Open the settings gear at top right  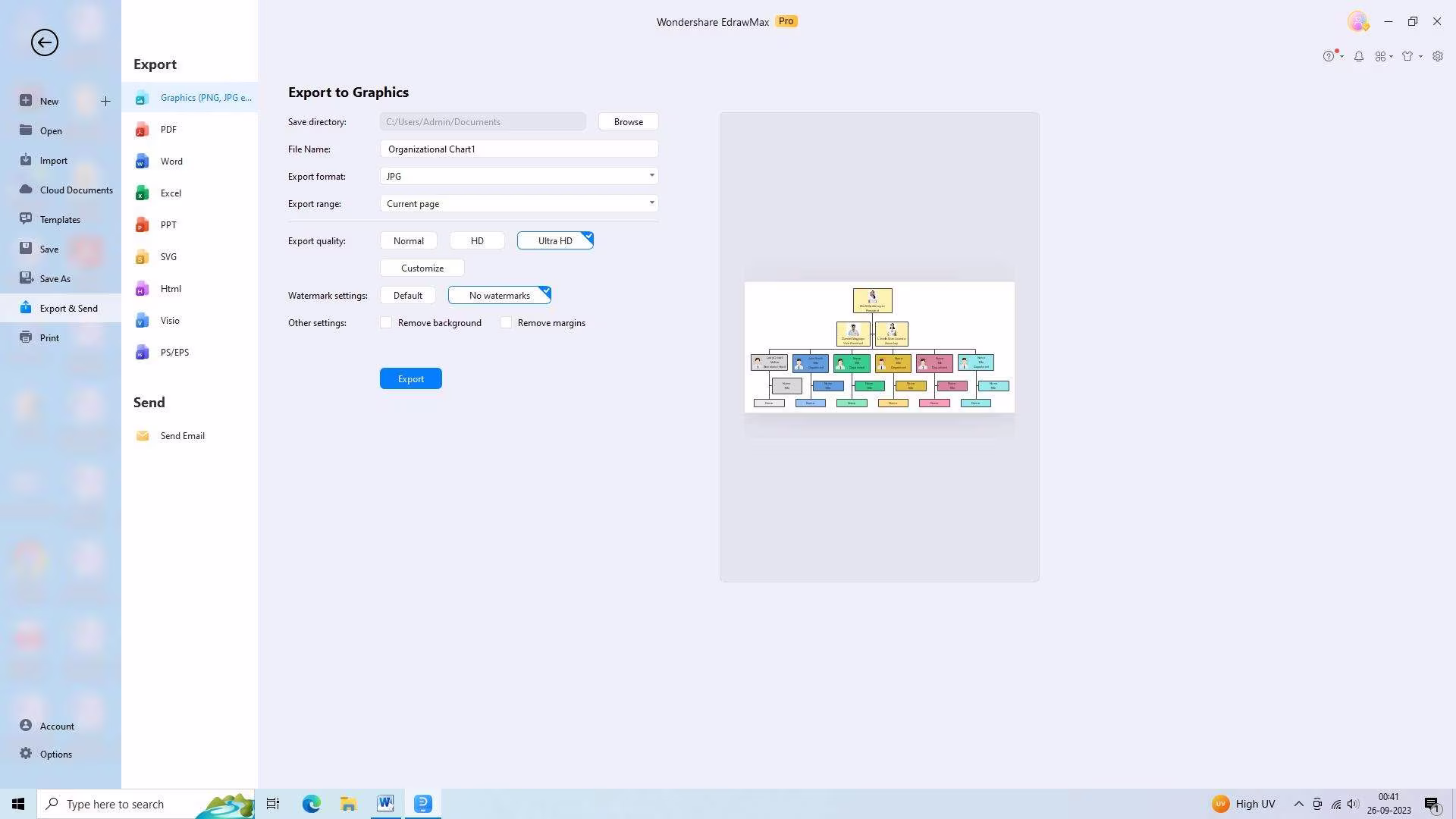click(1437, 56)
